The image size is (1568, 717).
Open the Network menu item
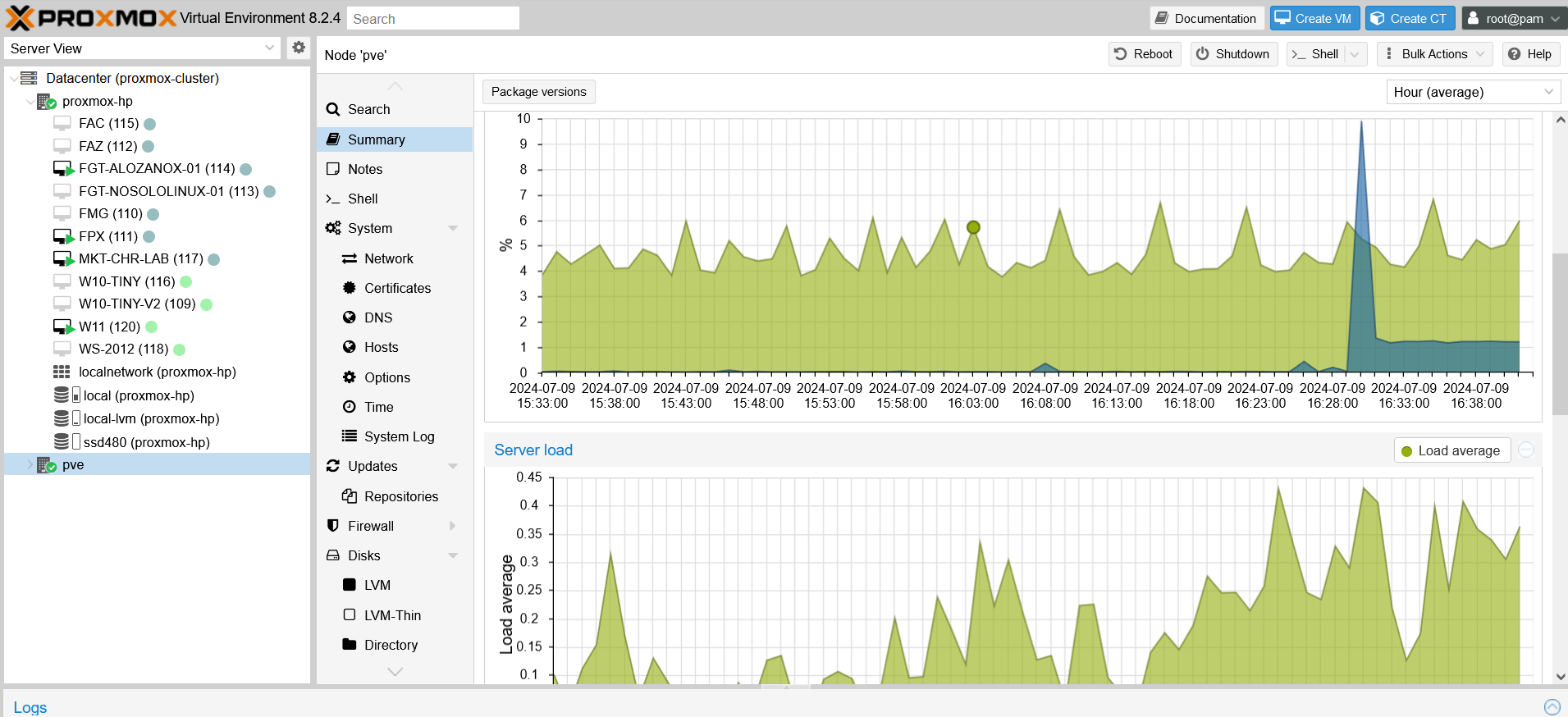(388, 258)
